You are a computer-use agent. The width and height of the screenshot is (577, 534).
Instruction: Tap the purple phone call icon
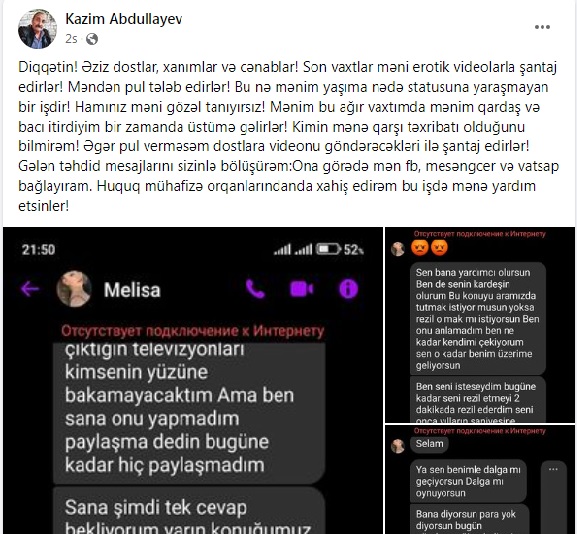click(x=255, y=289)
